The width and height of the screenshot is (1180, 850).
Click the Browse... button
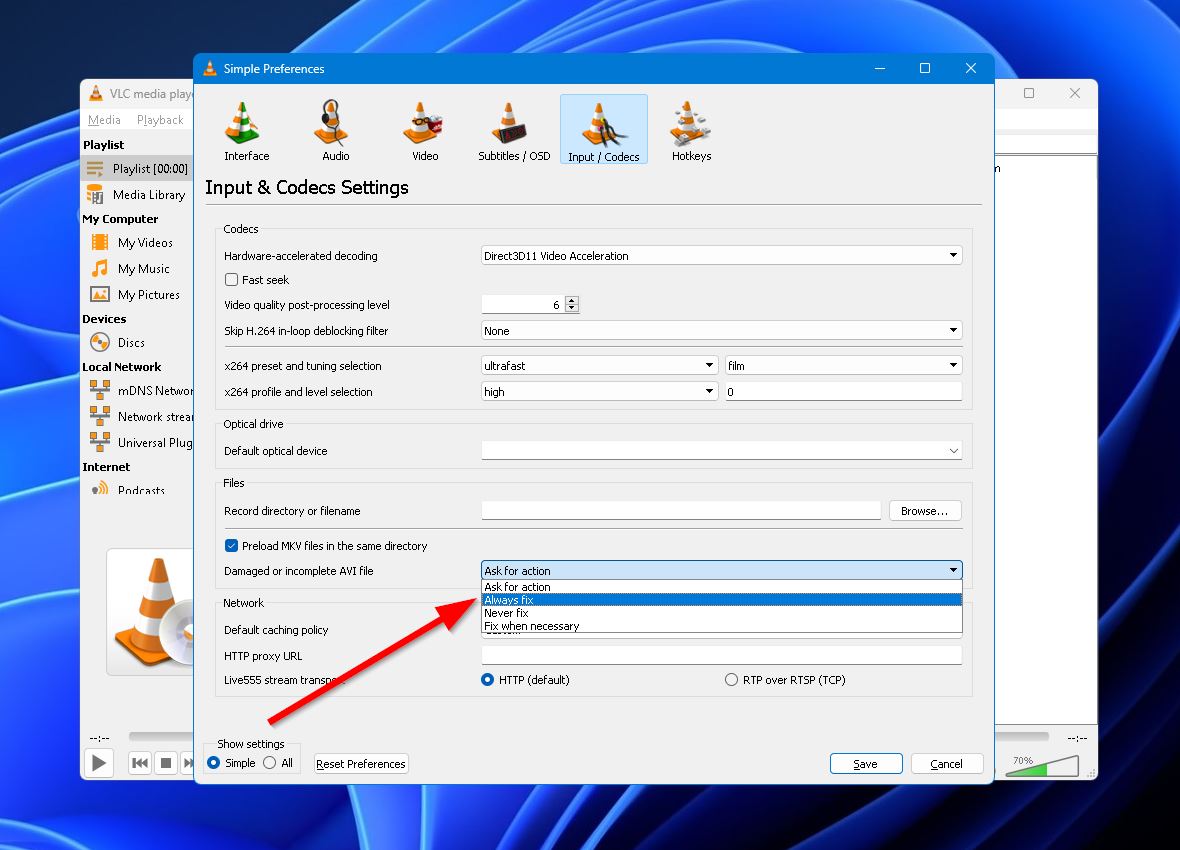point(925,510)
